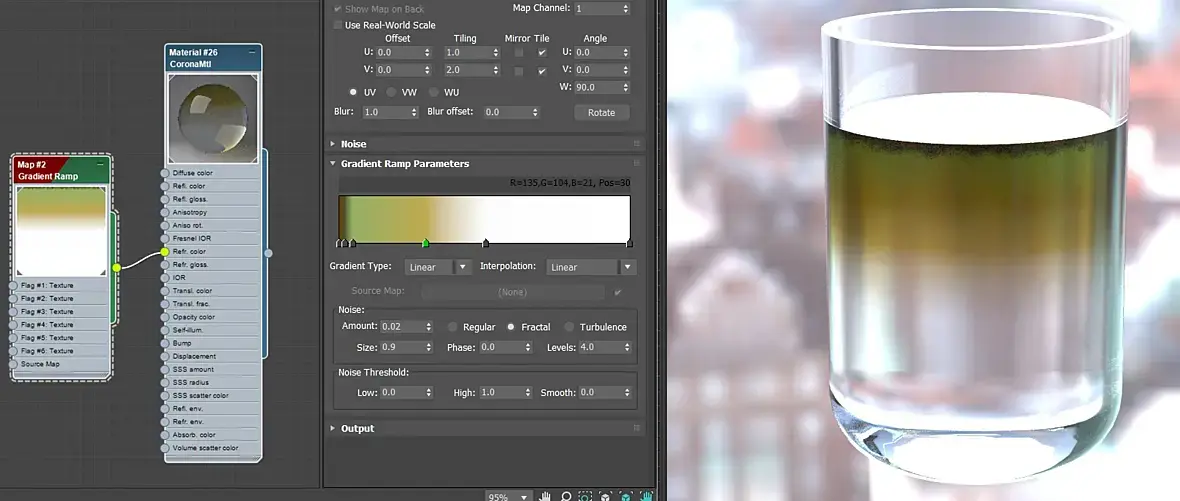The height and width of the screenshot is (501, 1180).
Task: Click the teal pan-to-selected hand icon
Action: (646, 496)
